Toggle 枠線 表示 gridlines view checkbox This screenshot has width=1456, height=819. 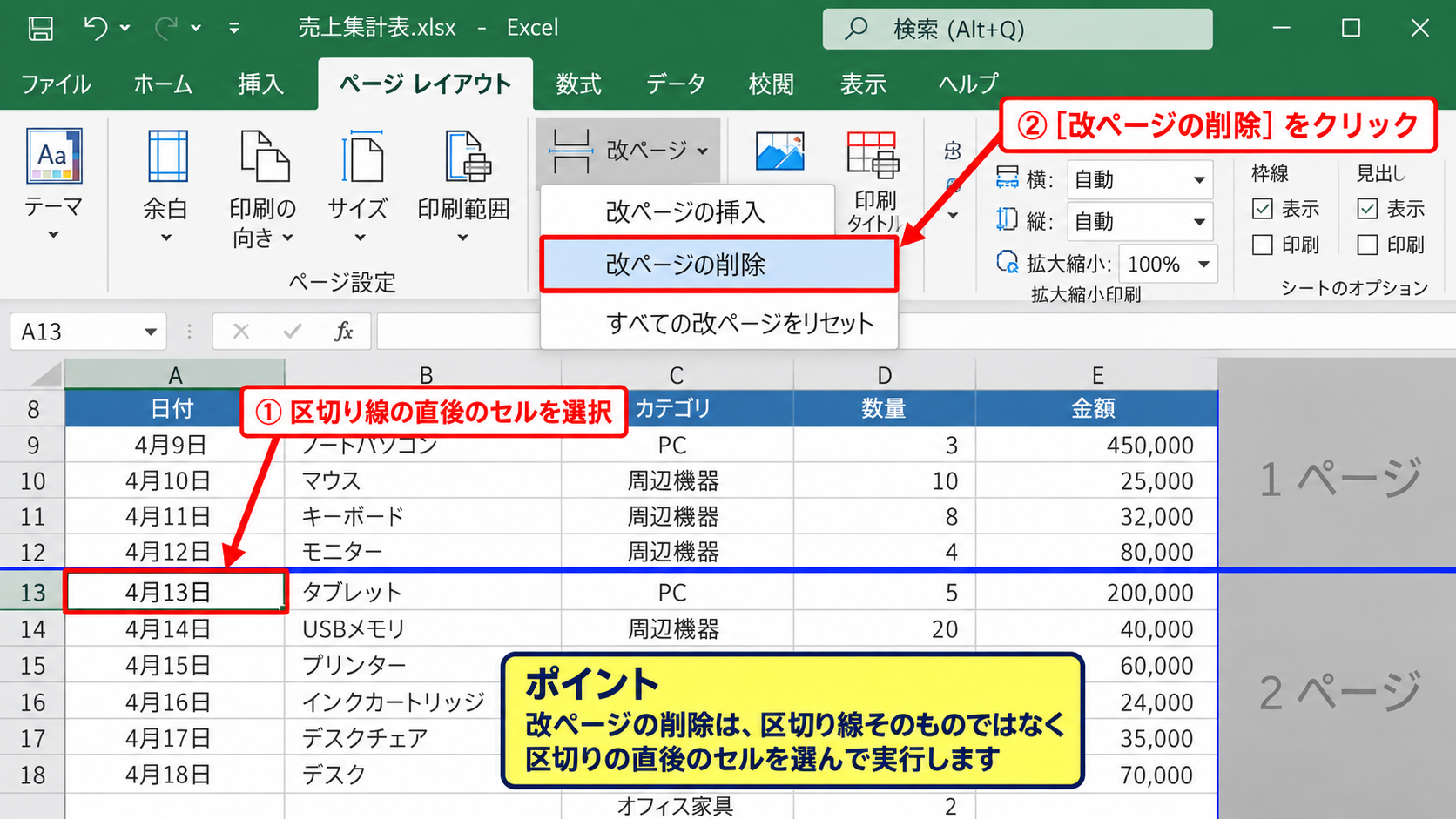pos(1263,209)
